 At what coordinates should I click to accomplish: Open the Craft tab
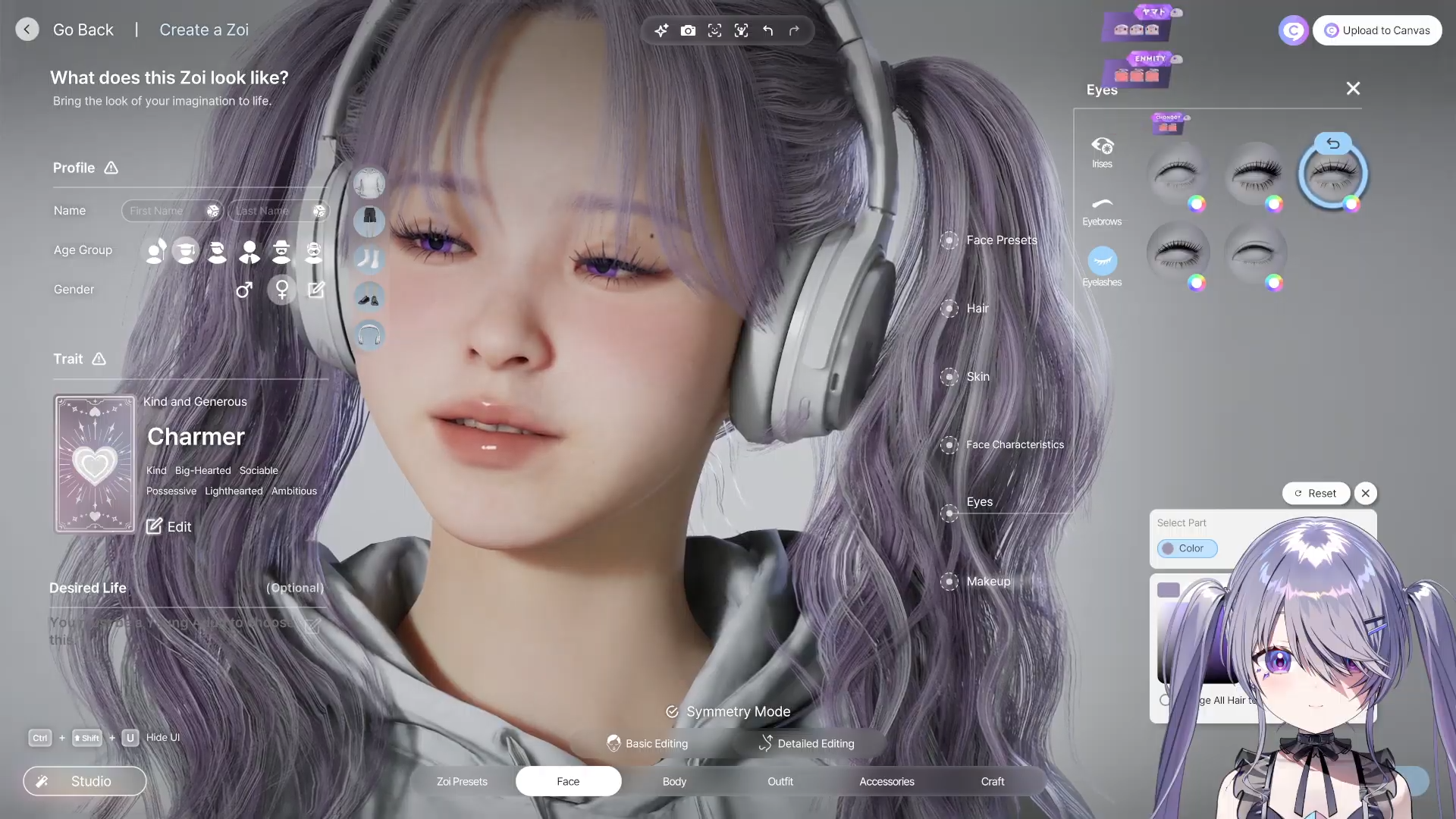point(993,782)
